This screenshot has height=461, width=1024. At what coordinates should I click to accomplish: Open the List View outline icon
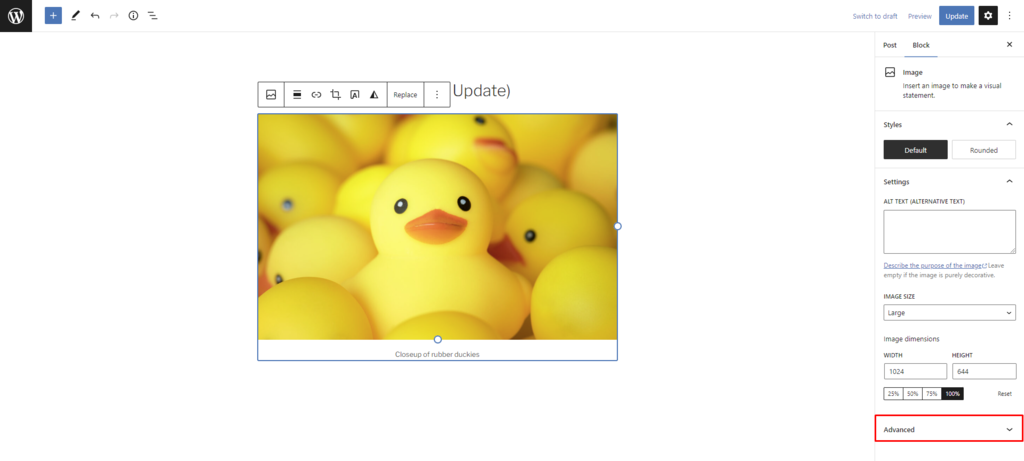pyautogui.click(x=152, y=16)
